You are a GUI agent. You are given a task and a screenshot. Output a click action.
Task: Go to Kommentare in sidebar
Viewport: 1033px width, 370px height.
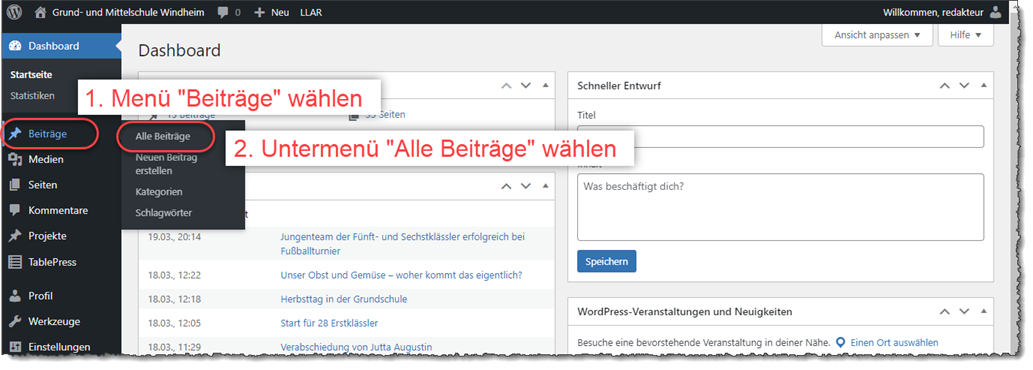pos(58,211)
